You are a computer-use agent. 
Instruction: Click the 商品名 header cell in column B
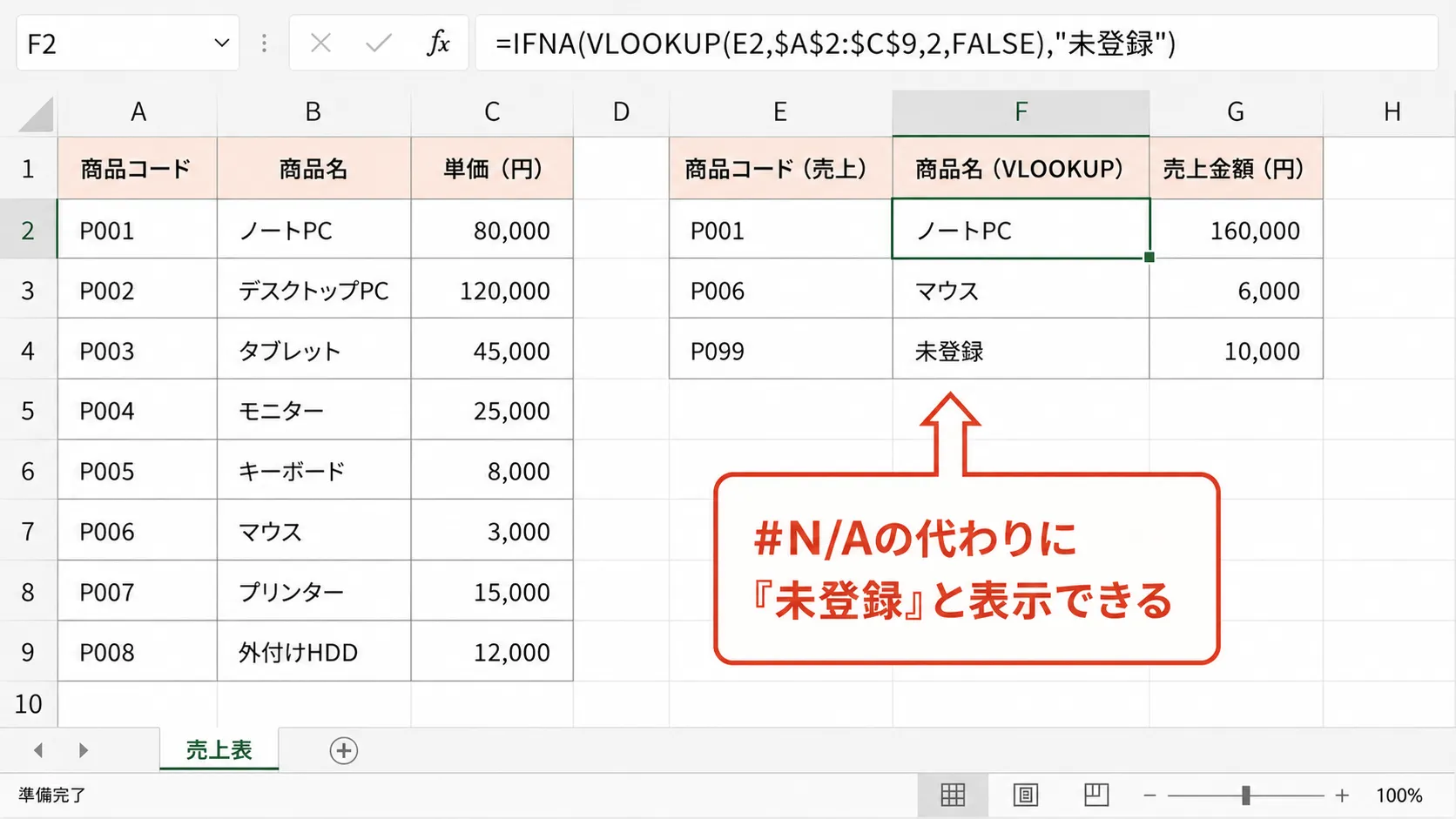tap(313, 169)
